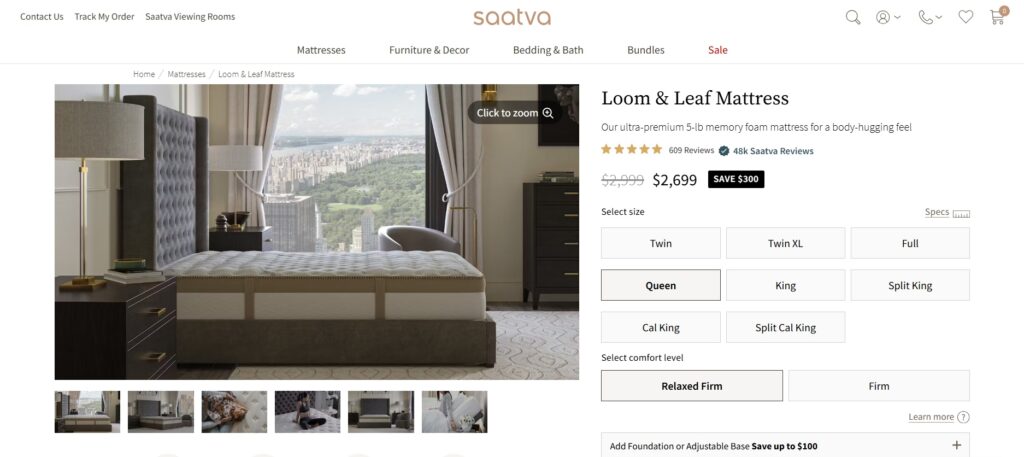Click the Saatva logo
This screenshot has height=457, width=1024.
coord(512,17)
